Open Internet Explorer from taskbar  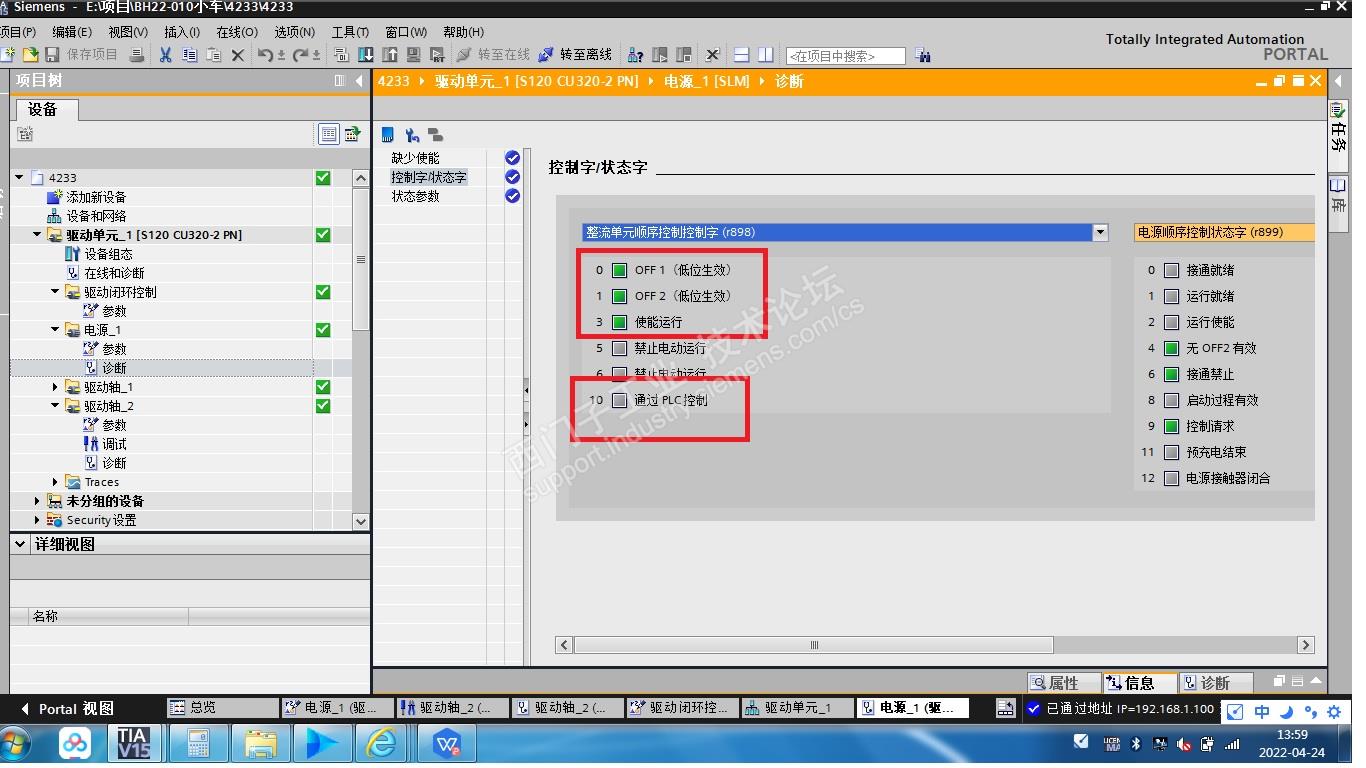382,744
